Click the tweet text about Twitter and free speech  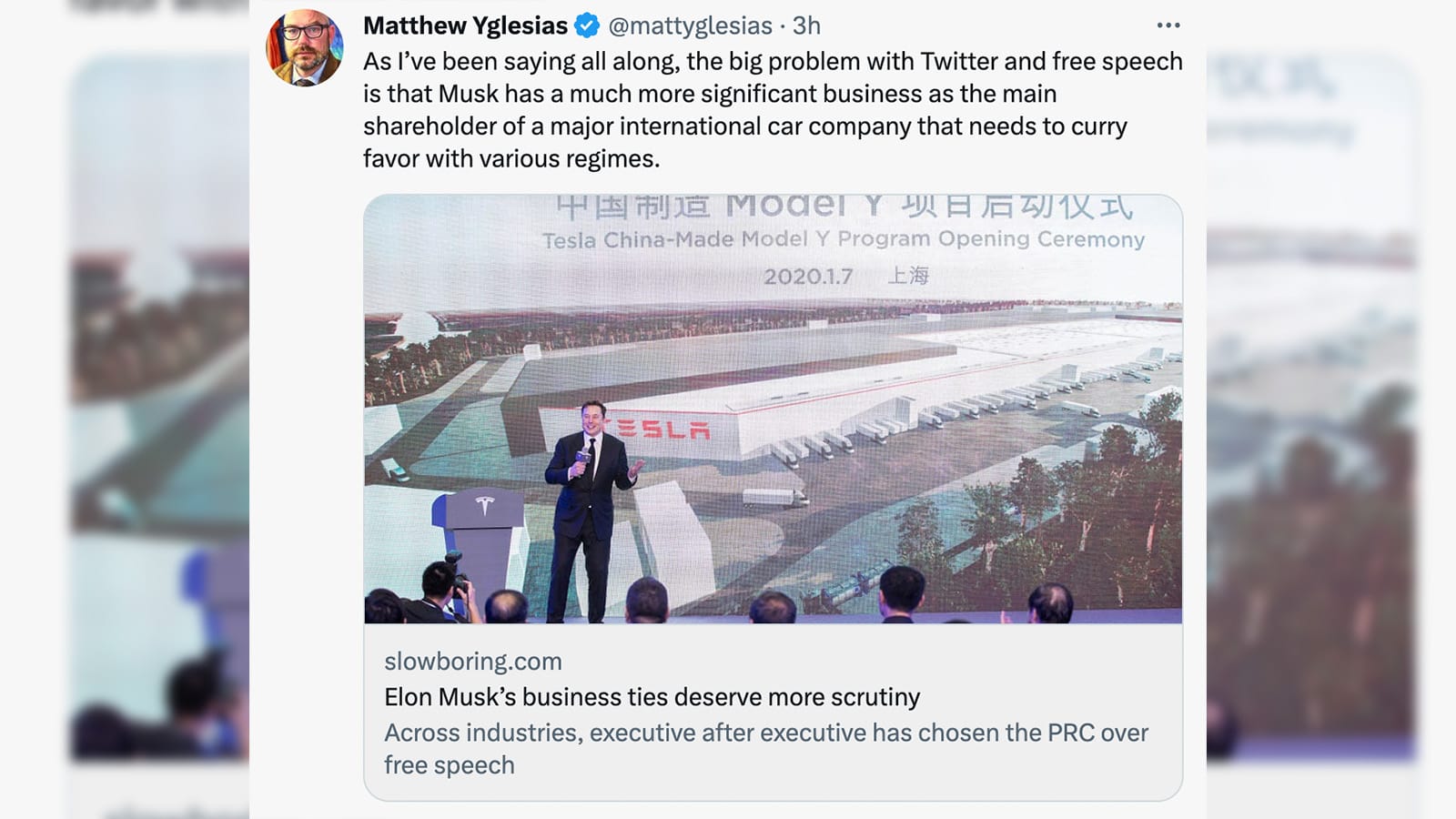[772, 110]
